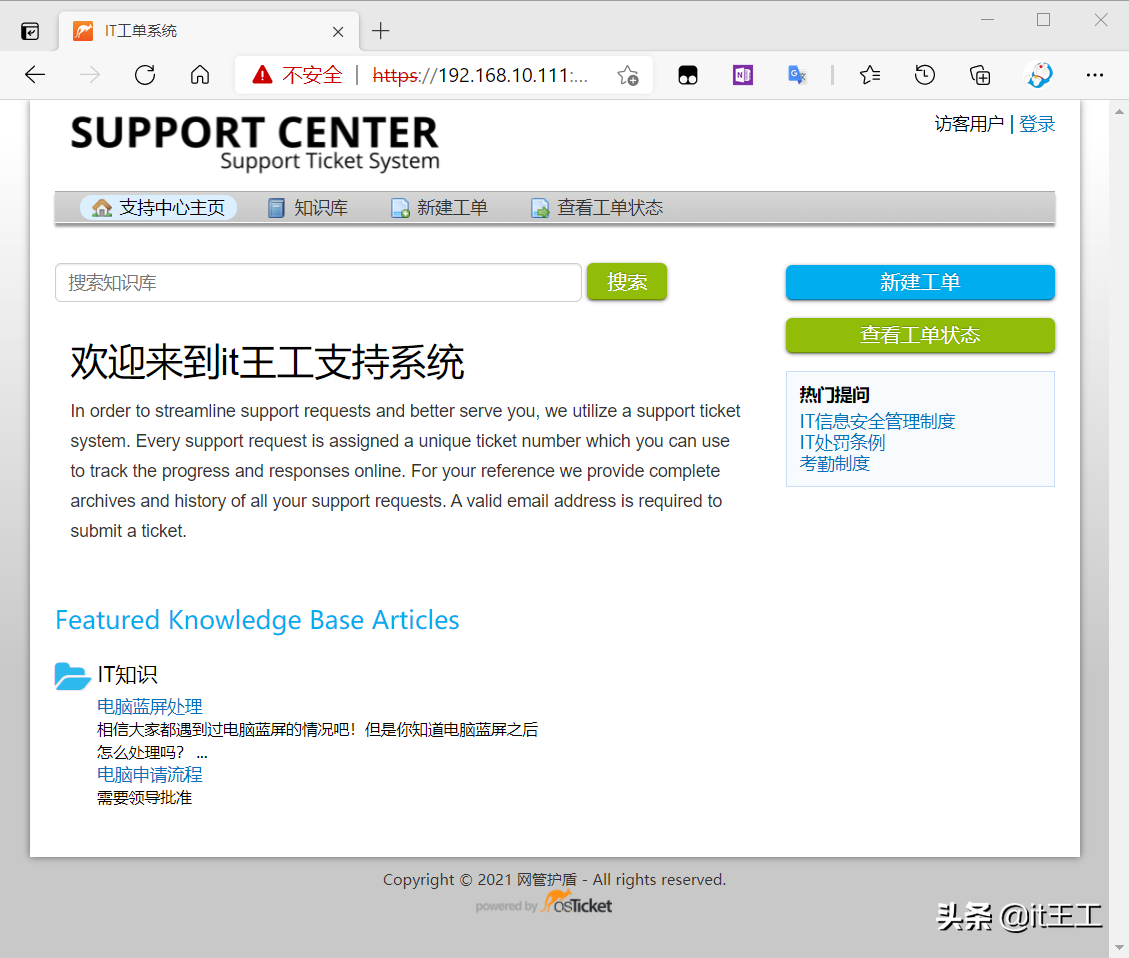Open IT信息安全管理制度 article link

click(877, 421)
